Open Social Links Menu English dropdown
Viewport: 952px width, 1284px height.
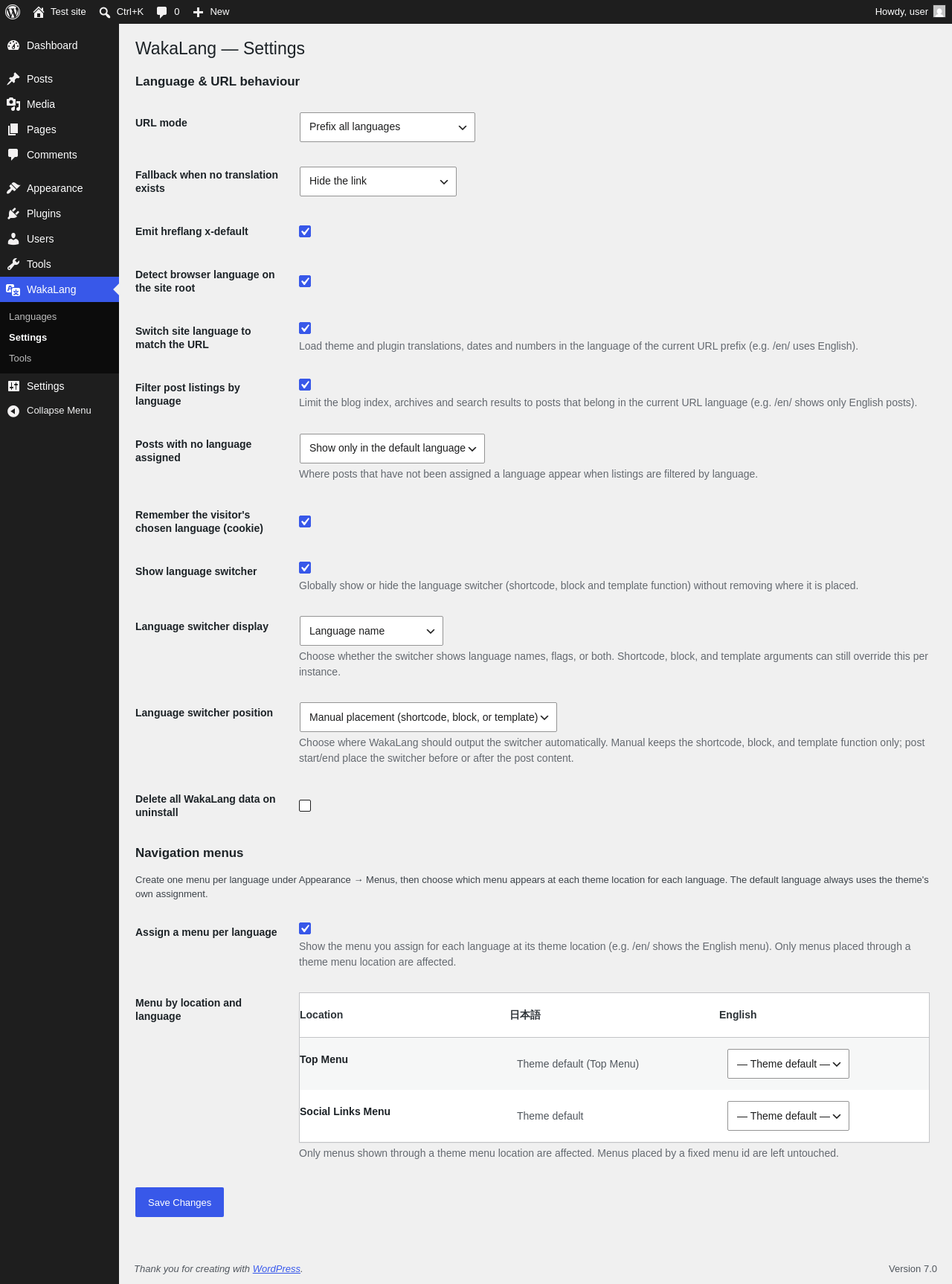pos(788,1116)
